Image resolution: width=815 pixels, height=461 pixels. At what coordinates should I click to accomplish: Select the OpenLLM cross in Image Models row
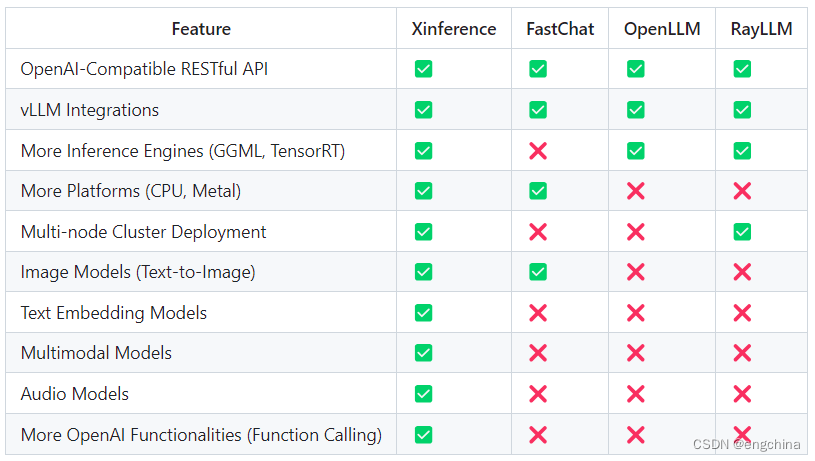[636, 272]
